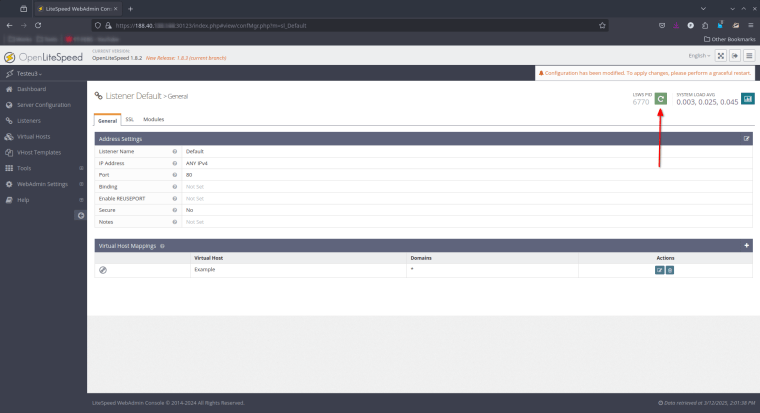Viewport: 760px width, 413px height.
Task: Close the LiteSpeed WebAdmin browser tab
Action: (115, 9)
